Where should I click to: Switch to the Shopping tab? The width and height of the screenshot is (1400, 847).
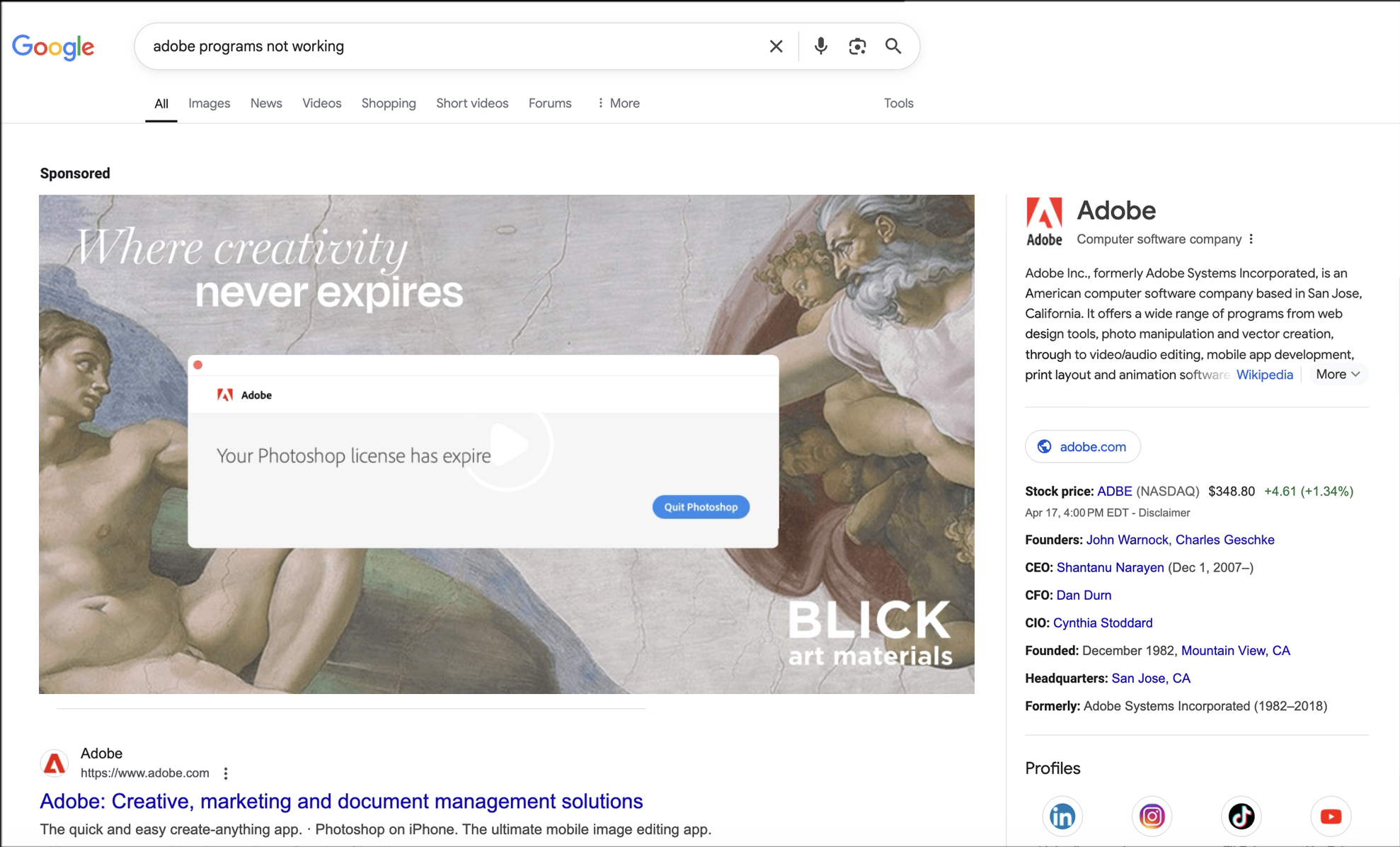389,103
